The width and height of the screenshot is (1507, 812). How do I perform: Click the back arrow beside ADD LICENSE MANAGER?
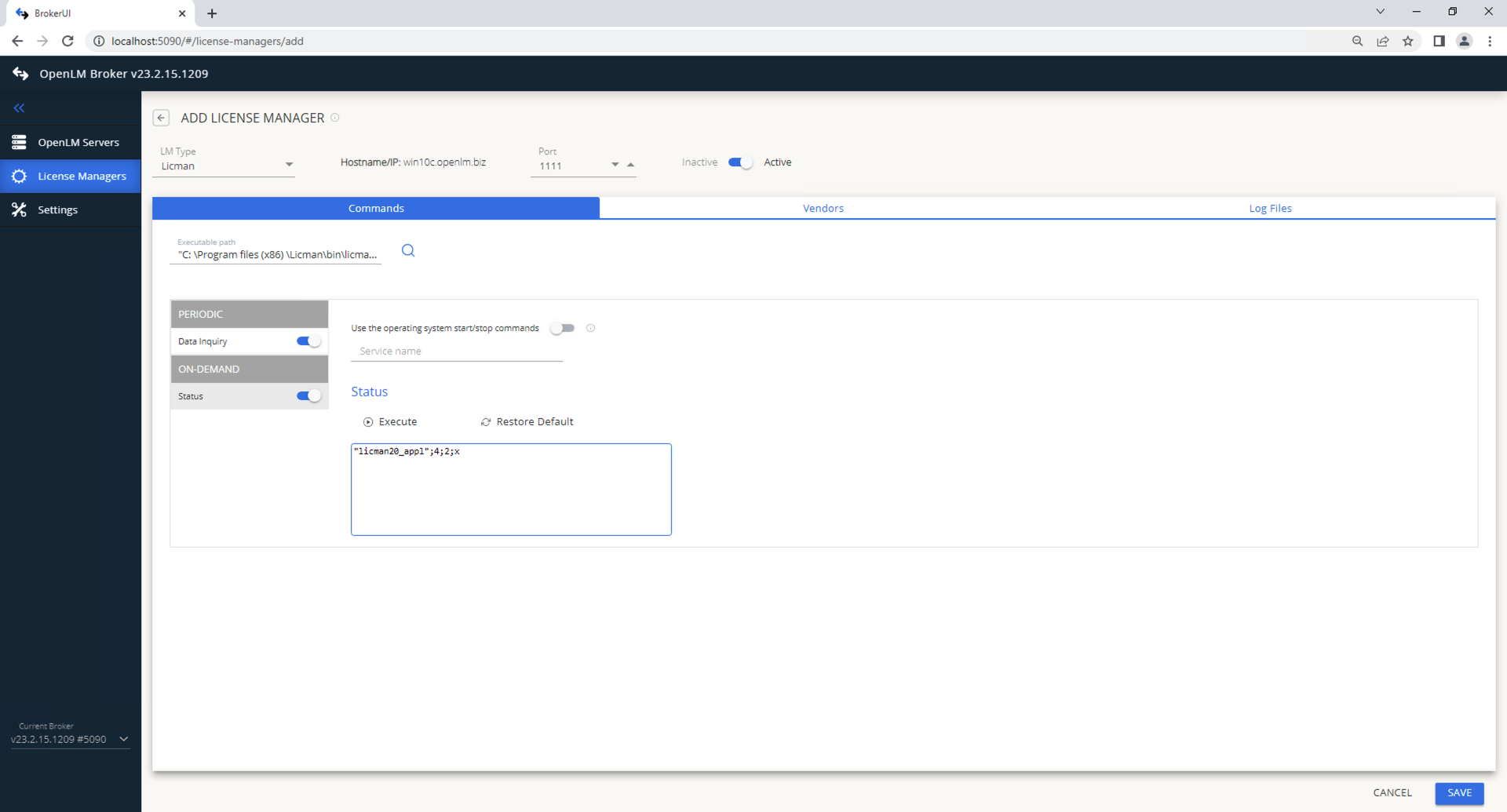[161, 117]
